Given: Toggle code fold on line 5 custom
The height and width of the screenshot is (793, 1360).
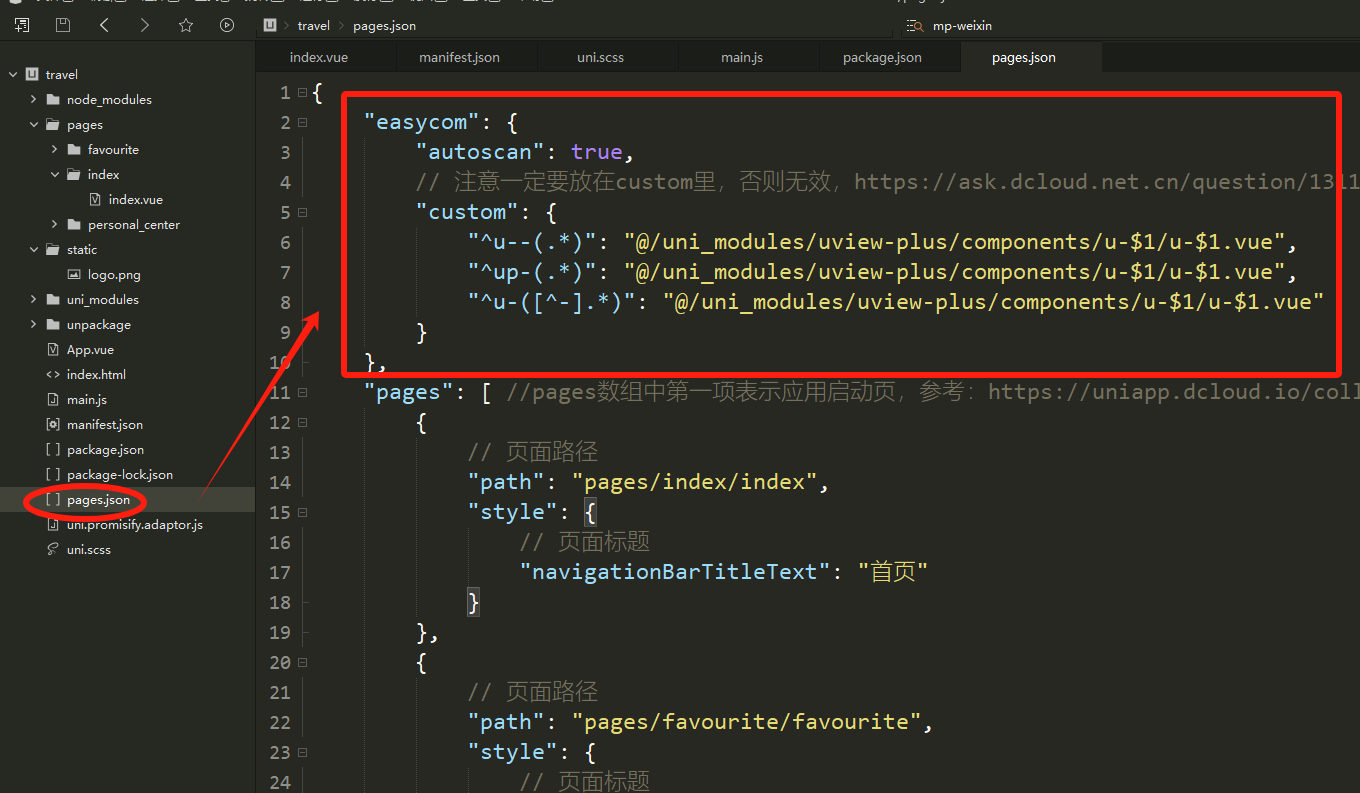Looking at the screenshot, I should pyautogui.click(x=302, y=213).
